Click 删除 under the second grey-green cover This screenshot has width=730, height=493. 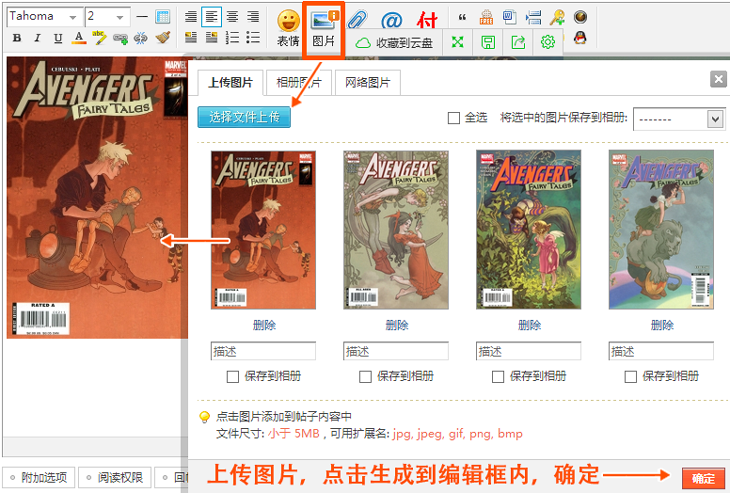(397, 325)
